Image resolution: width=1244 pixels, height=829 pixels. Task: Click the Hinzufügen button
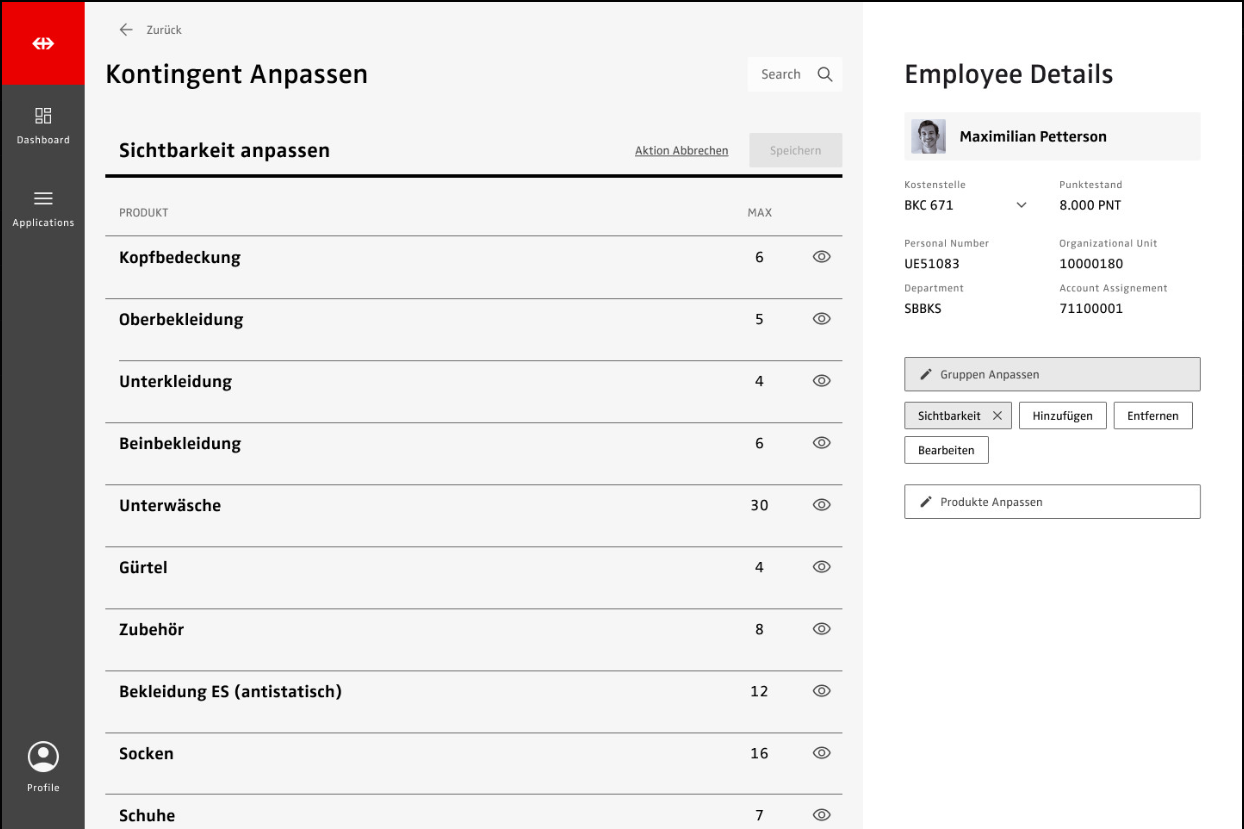[x=1062, y=416]
